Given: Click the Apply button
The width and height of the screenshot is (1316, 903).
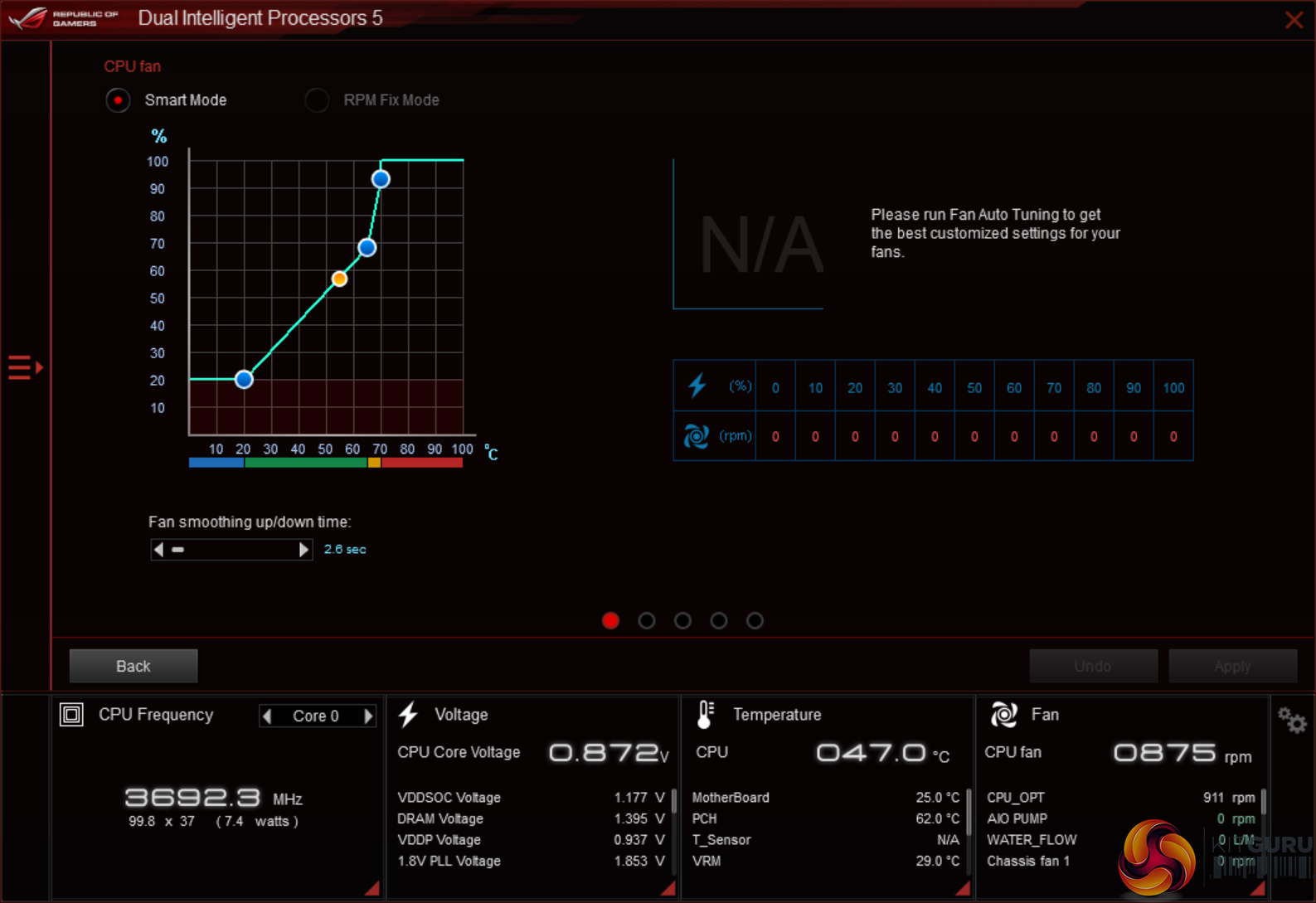Looking at the screenshot, I should 1232,666.
